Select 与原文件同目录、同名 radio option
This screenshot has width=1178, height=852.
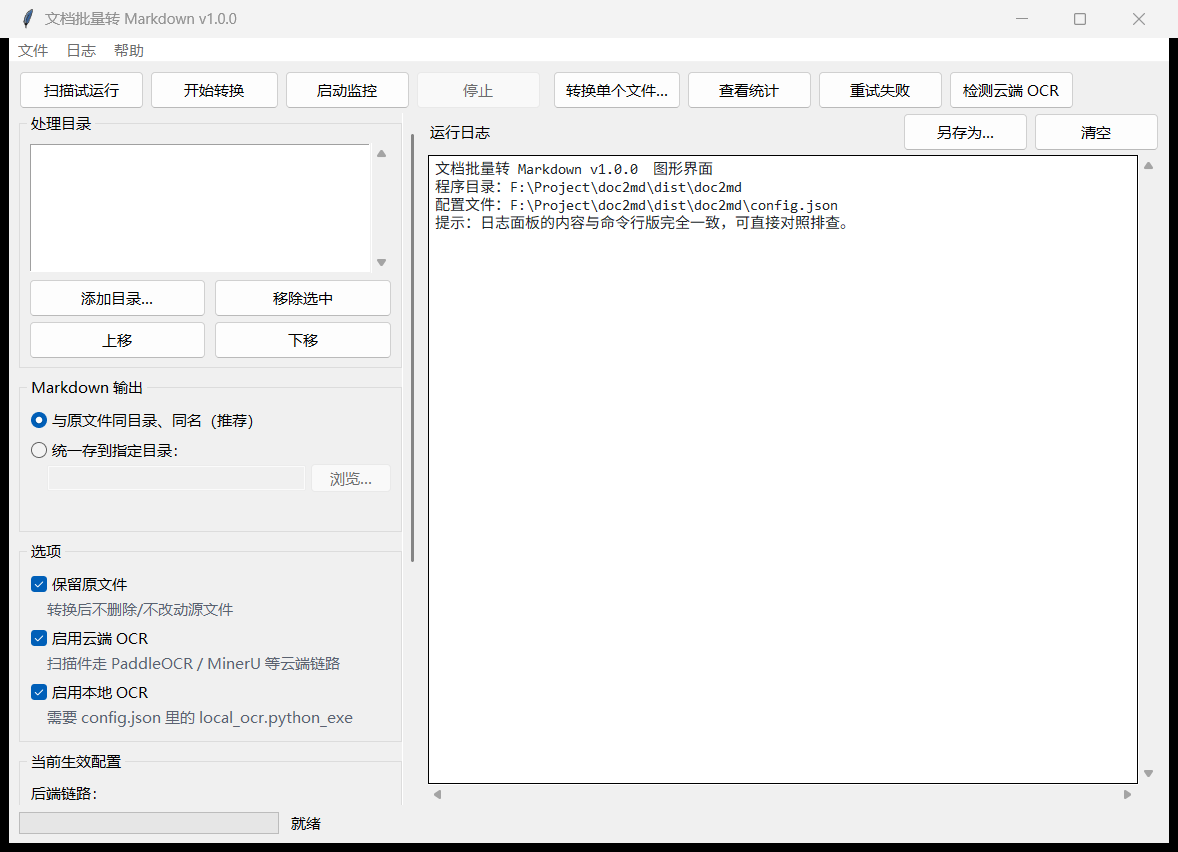click(143, 420)
